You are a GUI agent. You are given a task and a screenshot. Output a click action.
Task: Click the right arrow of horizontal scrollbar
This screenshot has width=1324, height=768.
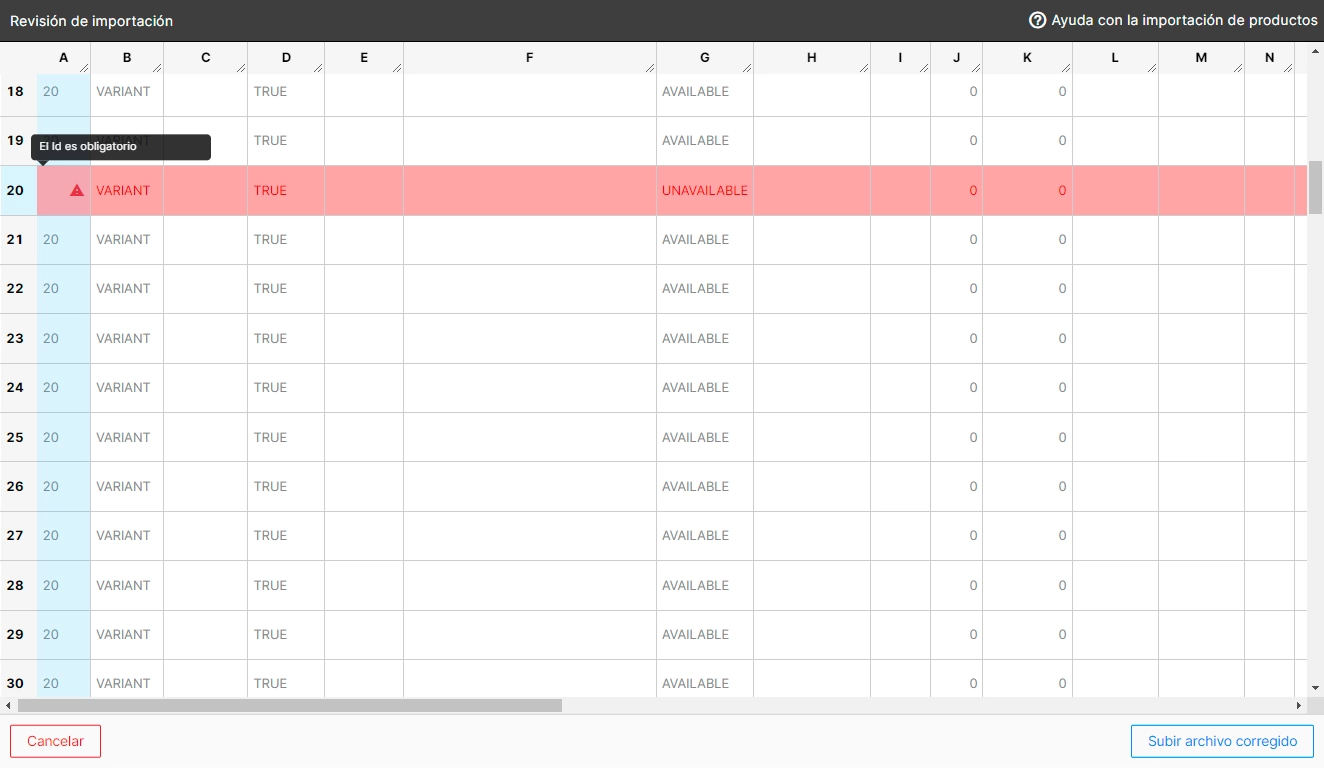click(x=1299, y=706)
